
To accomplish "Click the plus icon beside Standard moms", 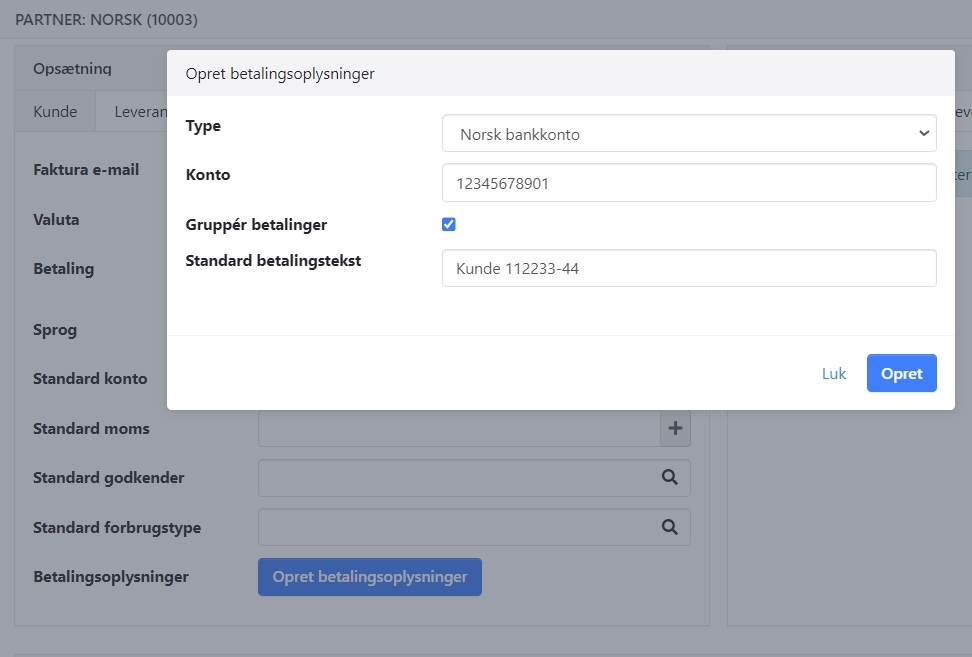I will (675, 429).
